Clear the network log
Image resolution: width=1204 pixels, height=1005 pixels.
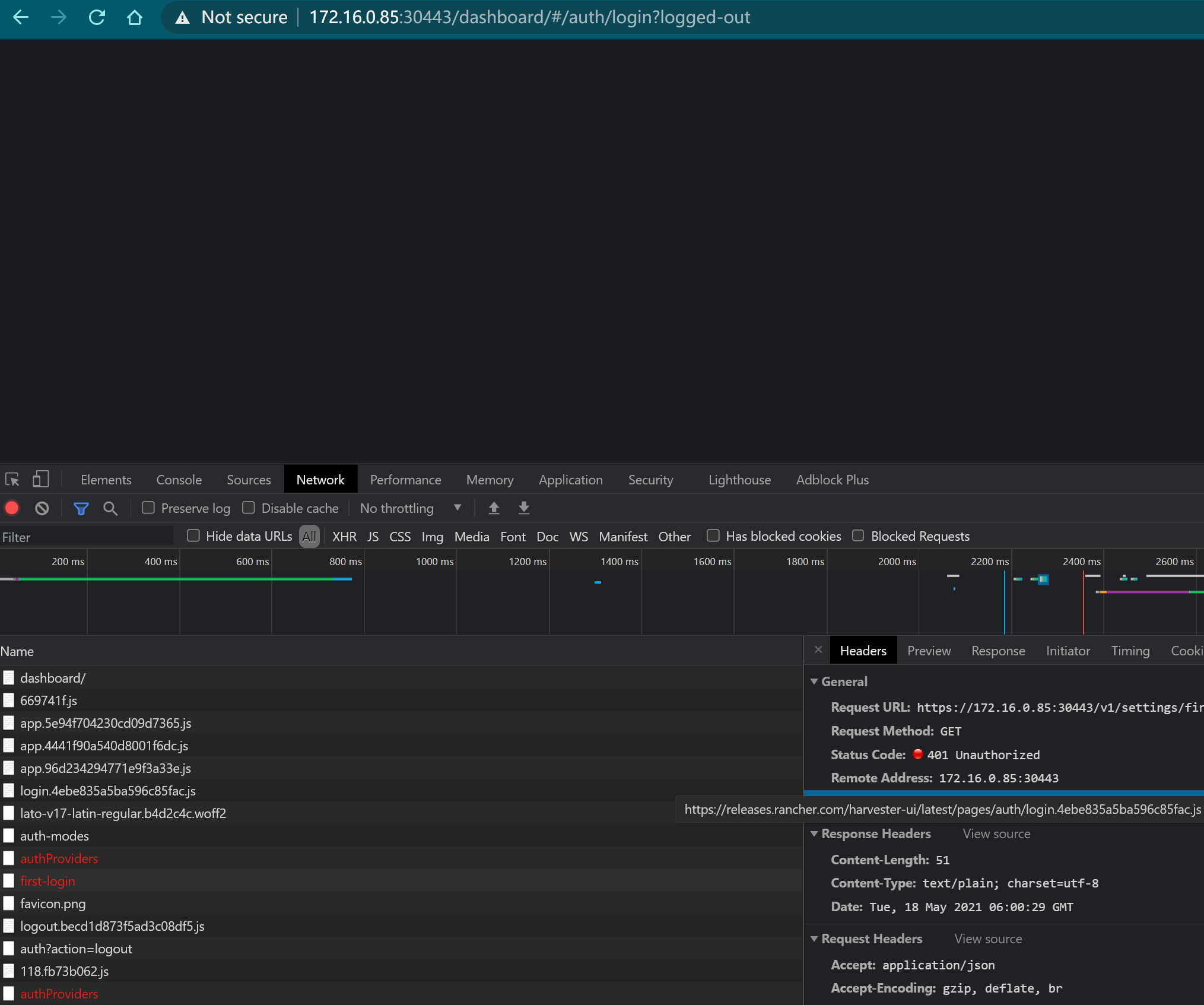tap(41, 508)
